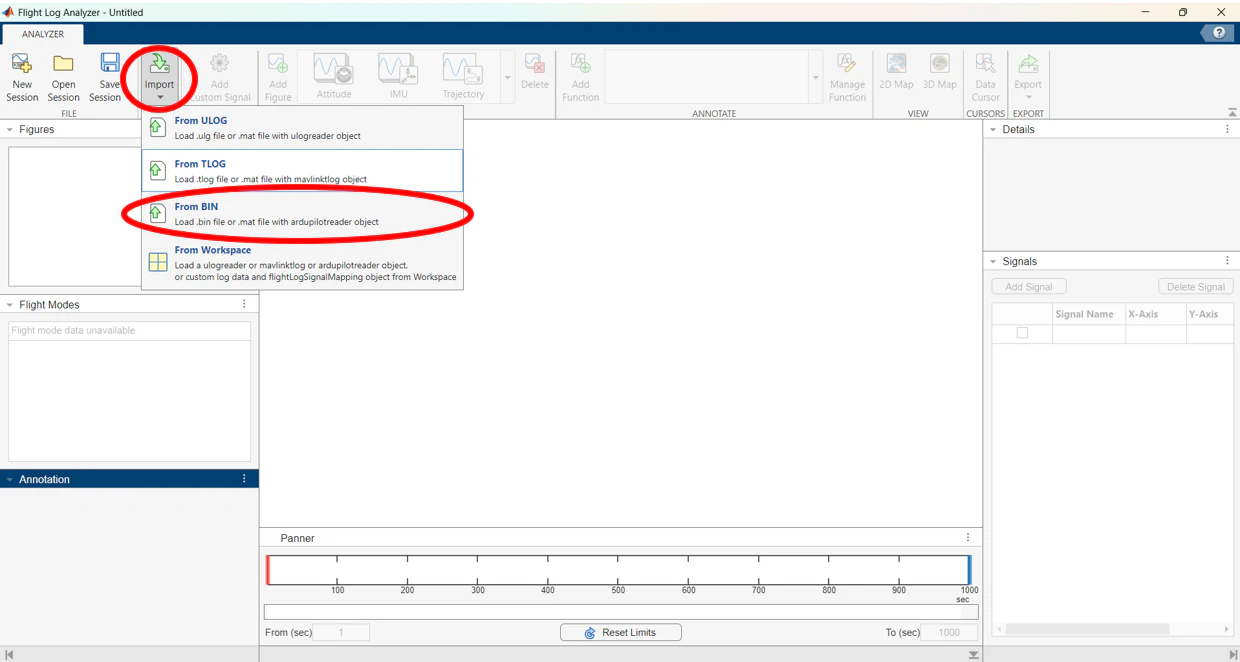This screenshot has height=662, width=1240.
Task: Click the From (sec) input field
Action: point(341,633)
